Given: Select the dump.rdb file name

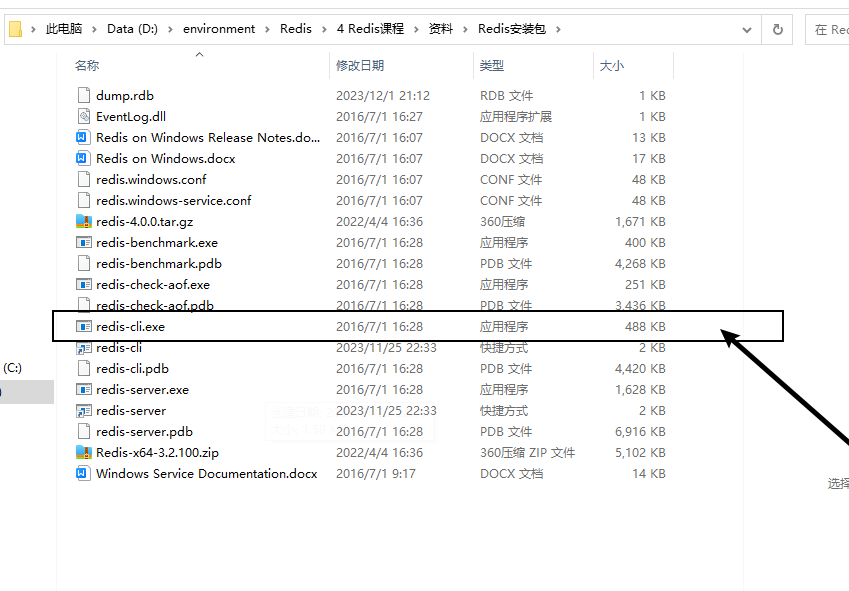Looking at the screenshot, I should coord(125,96).
